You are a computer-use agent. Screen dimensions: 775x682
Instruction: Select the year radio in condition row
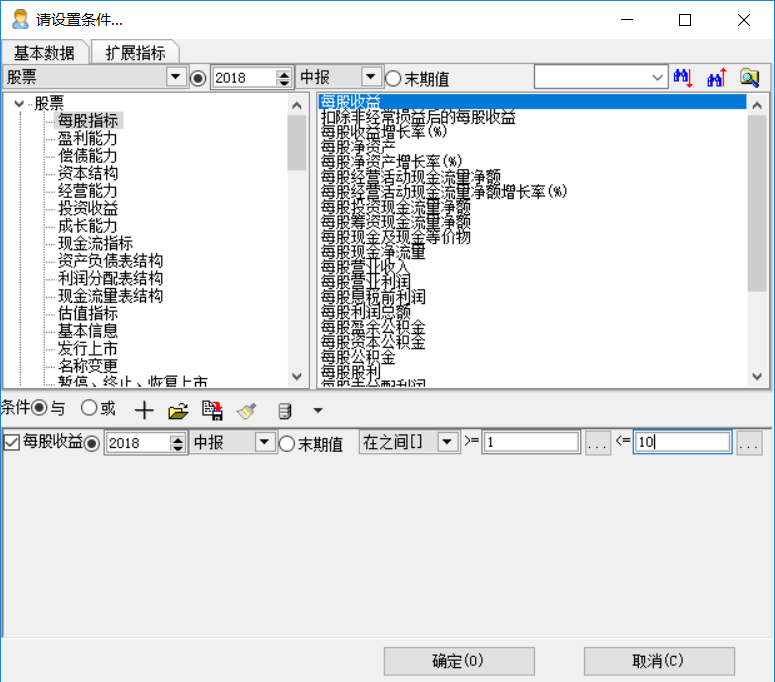[91, 443]
